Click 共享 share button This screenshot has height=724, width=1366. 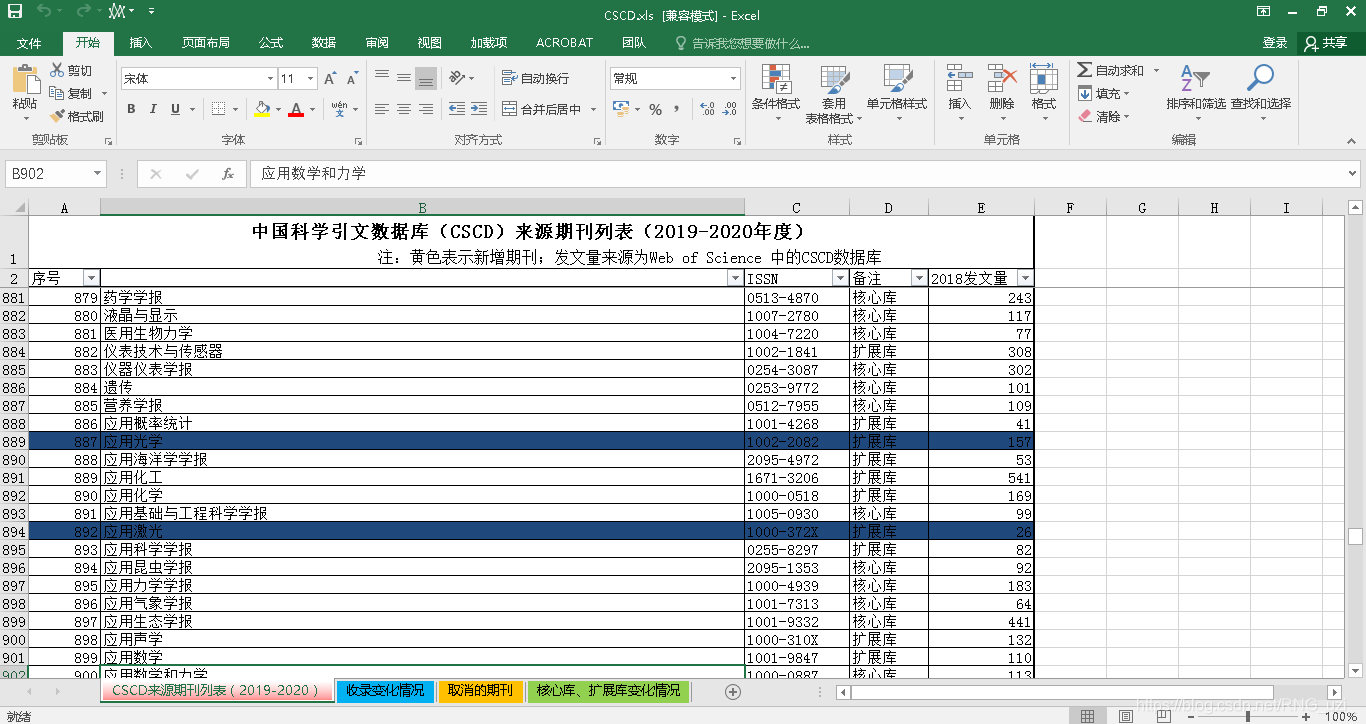click(x=1326, y=43)
